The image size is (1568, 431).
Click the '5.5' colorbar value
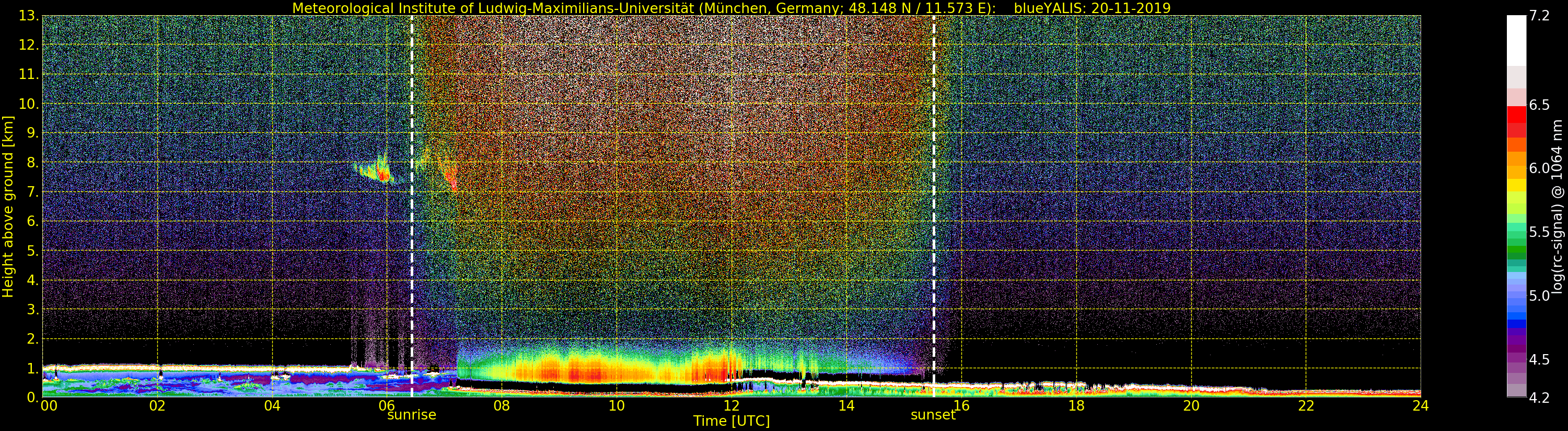1539,232
